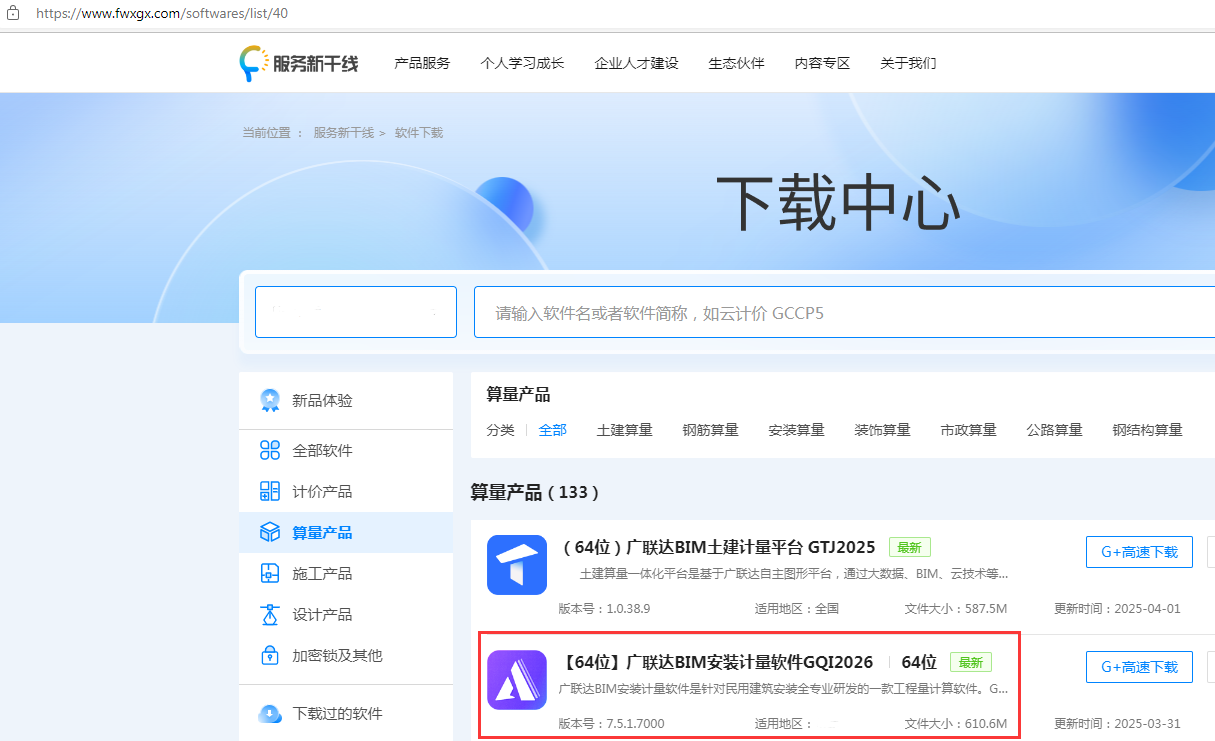The width and height of the screenshot is (1215, 741).
Task: Filter by 钢筋算量
Action: (x=710, y=430)
